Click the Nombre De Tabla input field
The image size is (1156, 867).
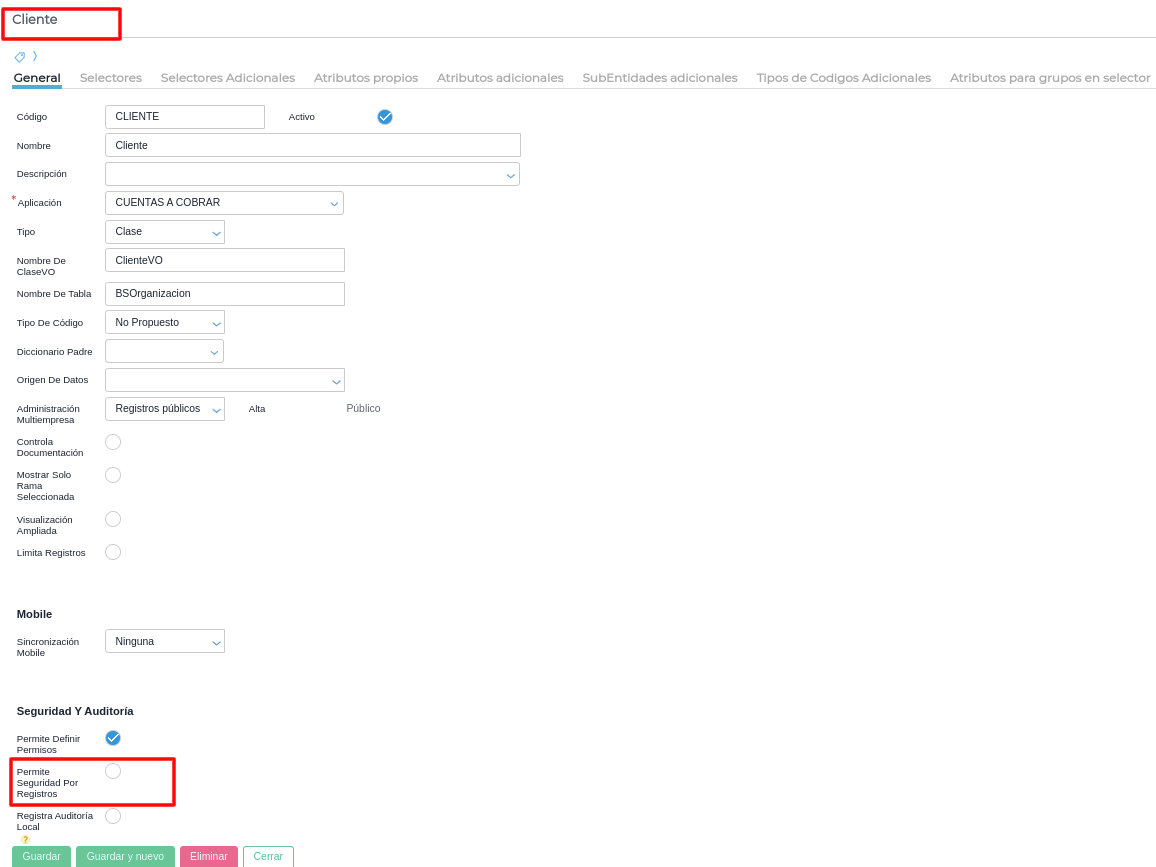(x=225, y=293)
